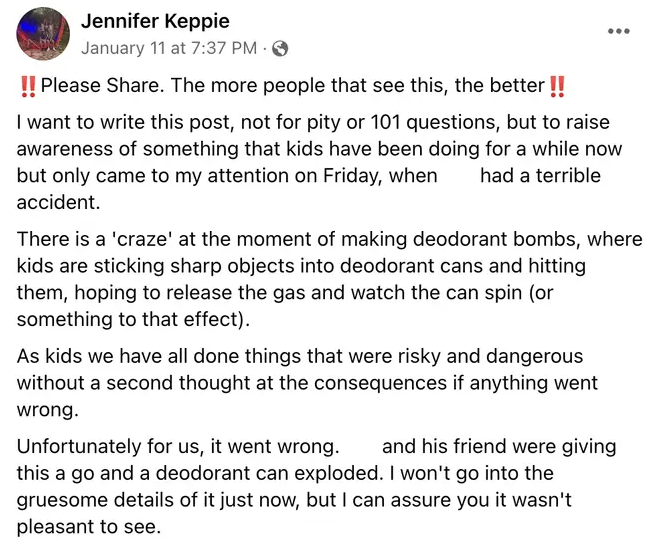The image size is (662, 545).
Task: Click the word "accident." ending the first paragraph
Action: [x=58, y=203]
